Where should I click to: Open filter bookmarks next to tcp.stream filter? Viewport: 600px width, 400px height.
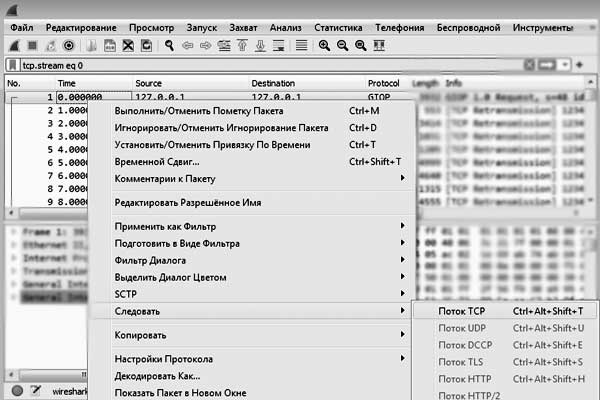click(x=13, y=65)
